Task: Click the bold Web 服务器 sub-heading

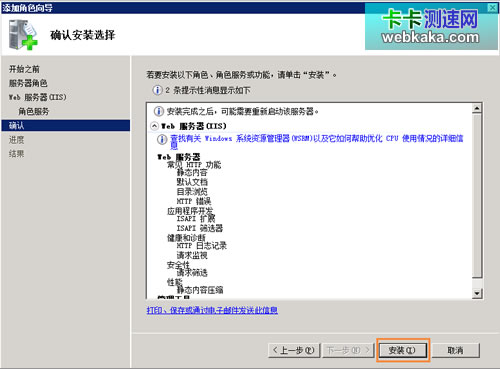Action: coord(179,157)
